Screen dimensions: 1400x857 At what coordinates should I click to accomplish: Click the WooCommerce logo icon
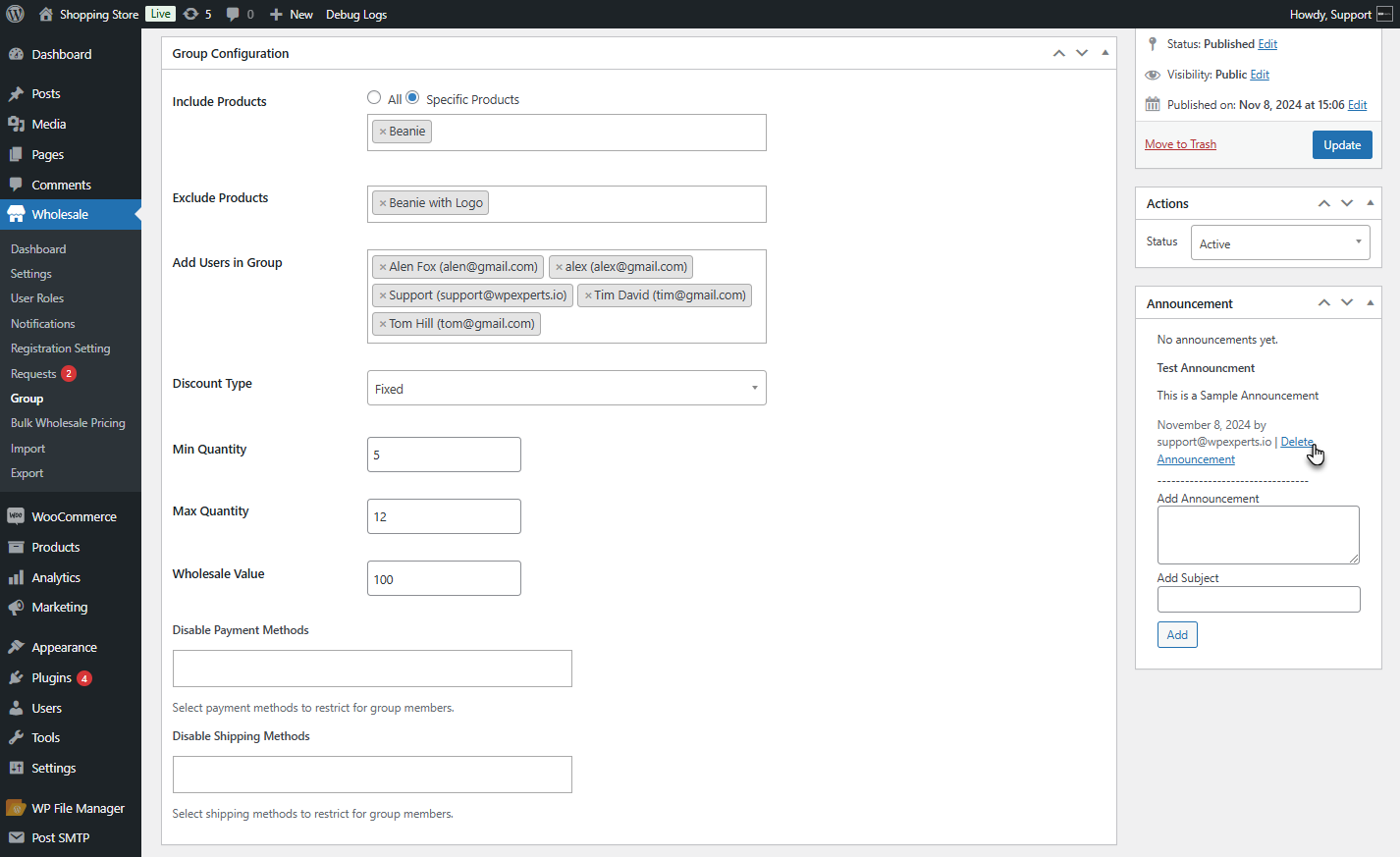pos(16,516)
